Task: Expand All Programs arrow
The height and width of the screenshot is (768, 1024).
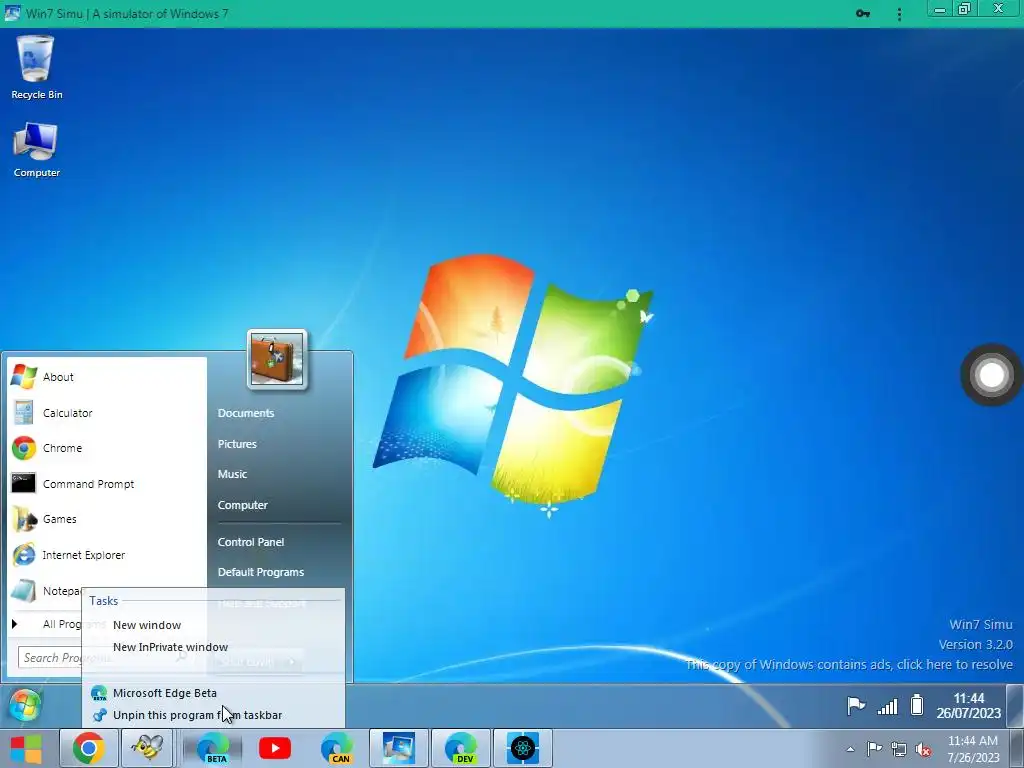Action: [14, 624]
